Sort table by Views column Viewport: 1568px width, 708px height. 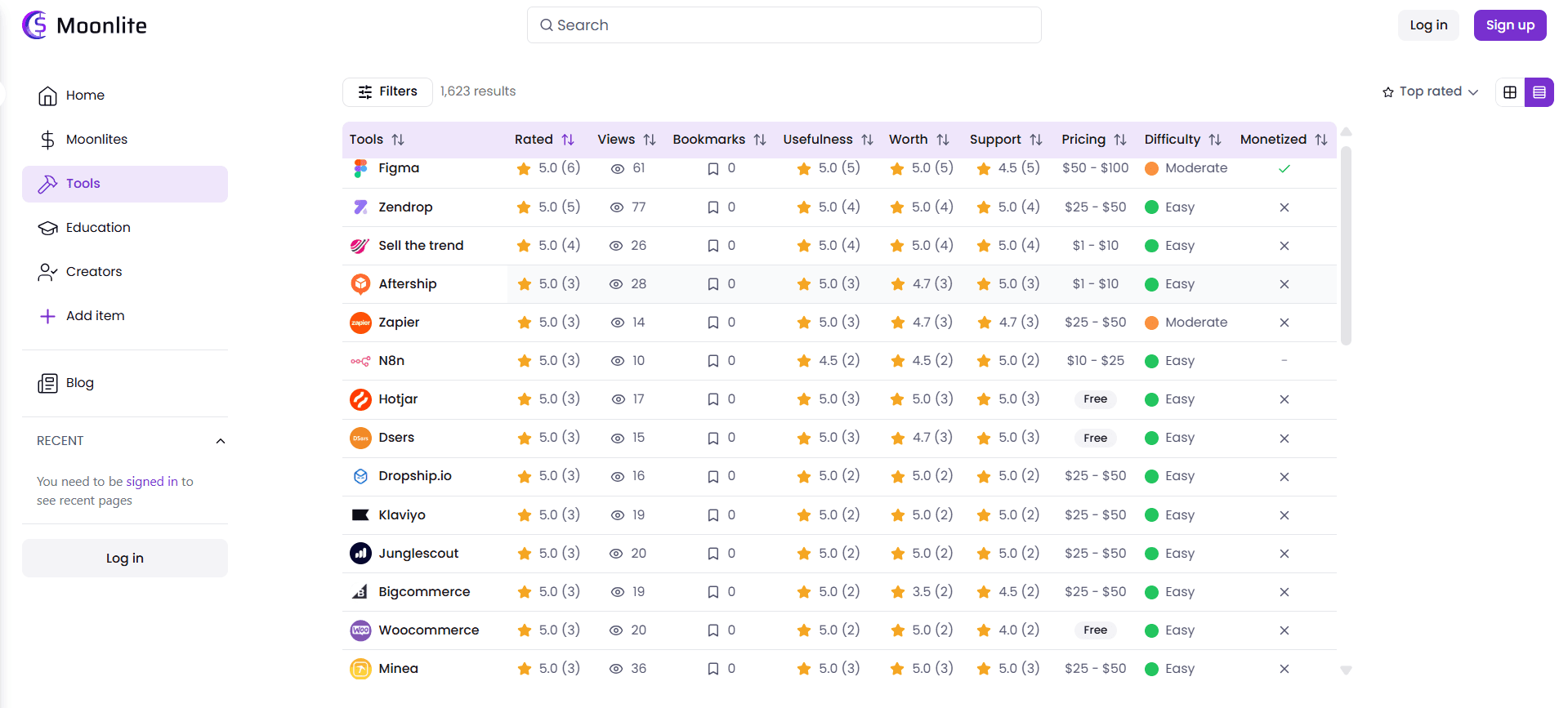[650, 140]
